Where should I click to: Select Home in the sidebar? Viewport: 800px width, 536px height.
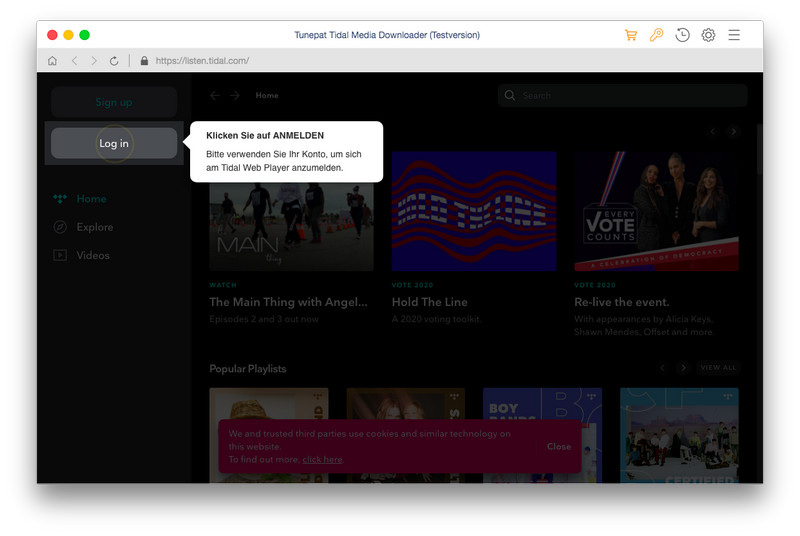91,198
